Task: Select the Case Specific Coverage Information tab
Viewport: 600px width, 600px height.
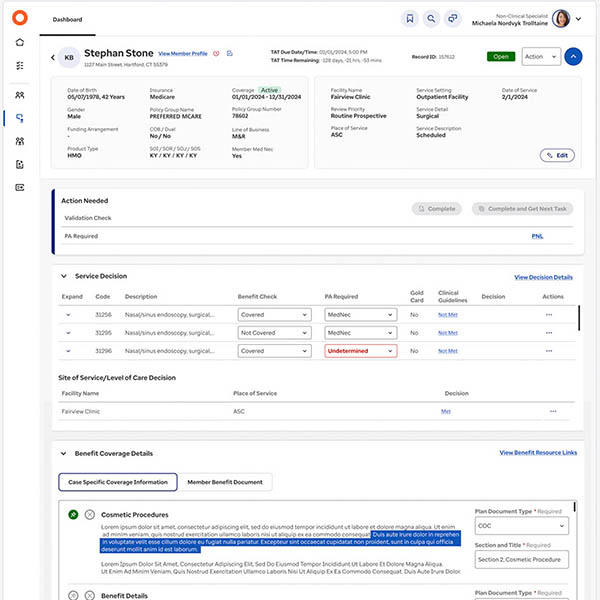Action: click(117, 482)
